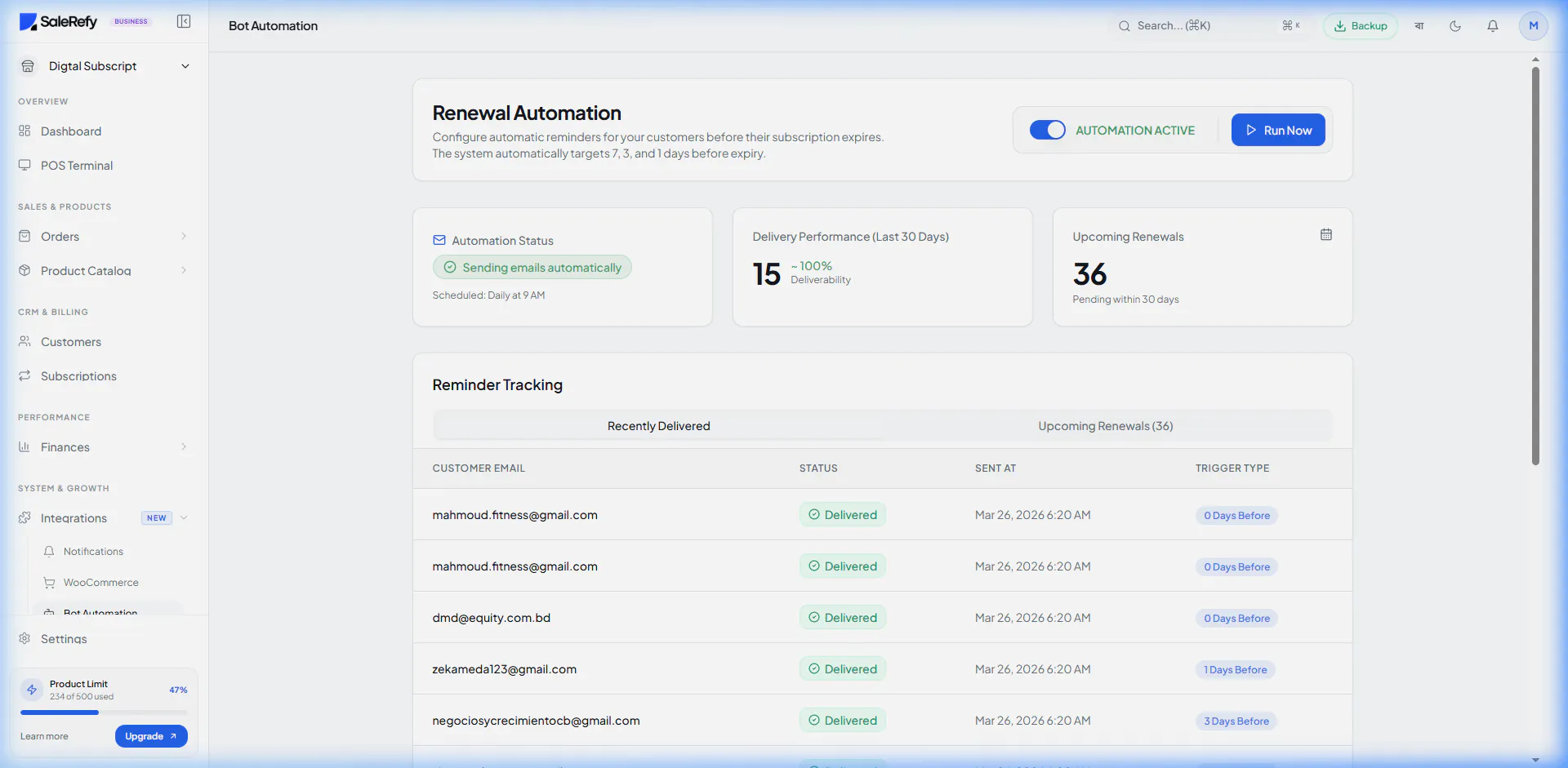
Task: Click the Dashboard grid icon
Action: pos(24,131)
